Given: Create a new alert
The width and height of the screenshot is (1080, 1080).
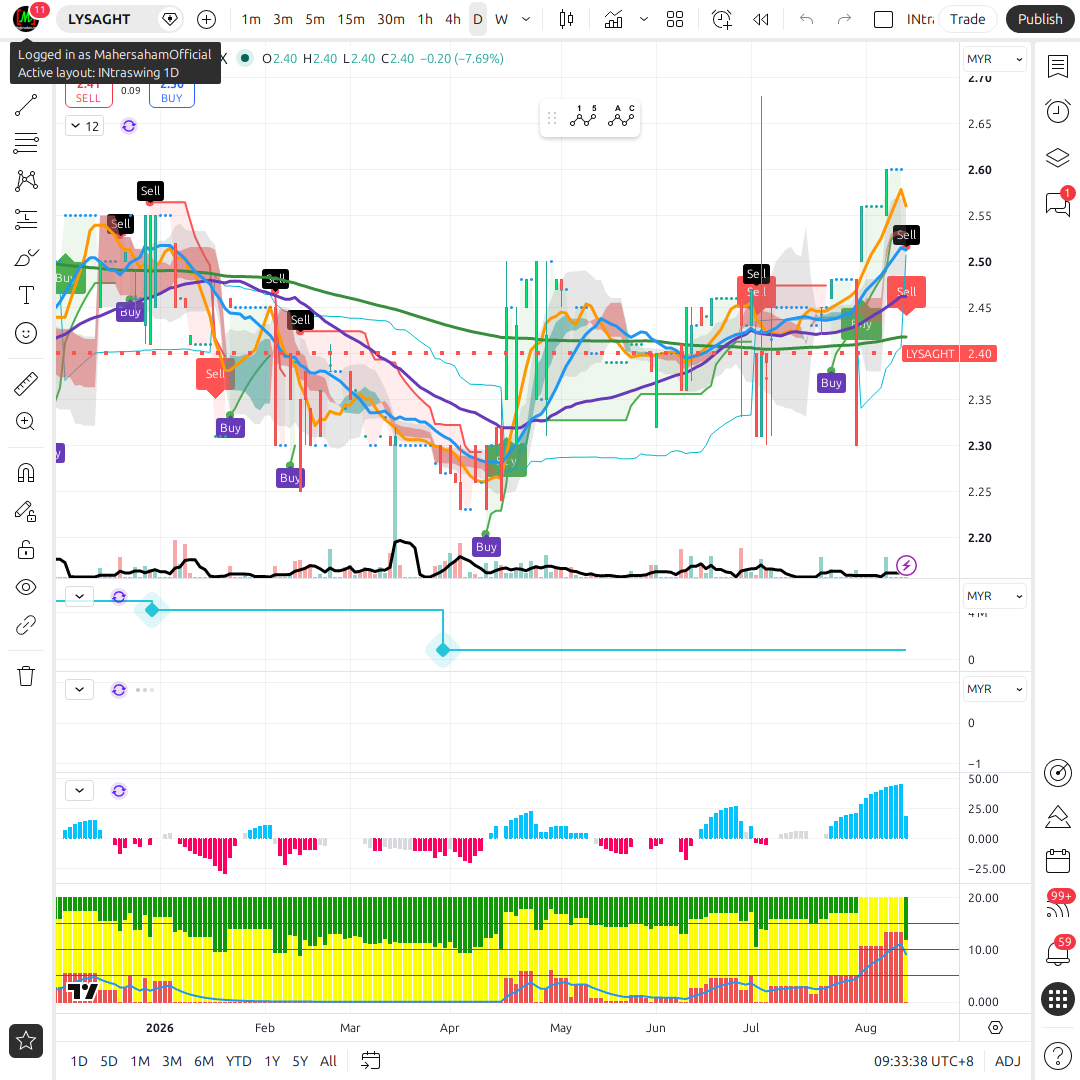Looking at the screenshot, I should 722,19.
